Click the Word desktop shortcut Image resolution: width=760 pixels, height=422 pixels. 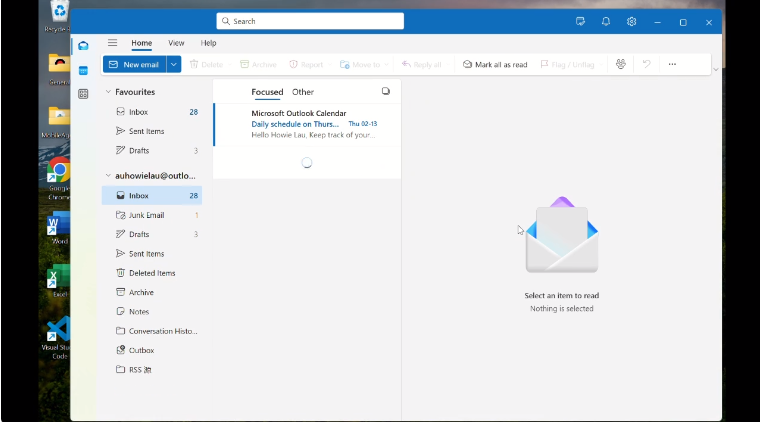pyautogui.click(x=59, y=228)
